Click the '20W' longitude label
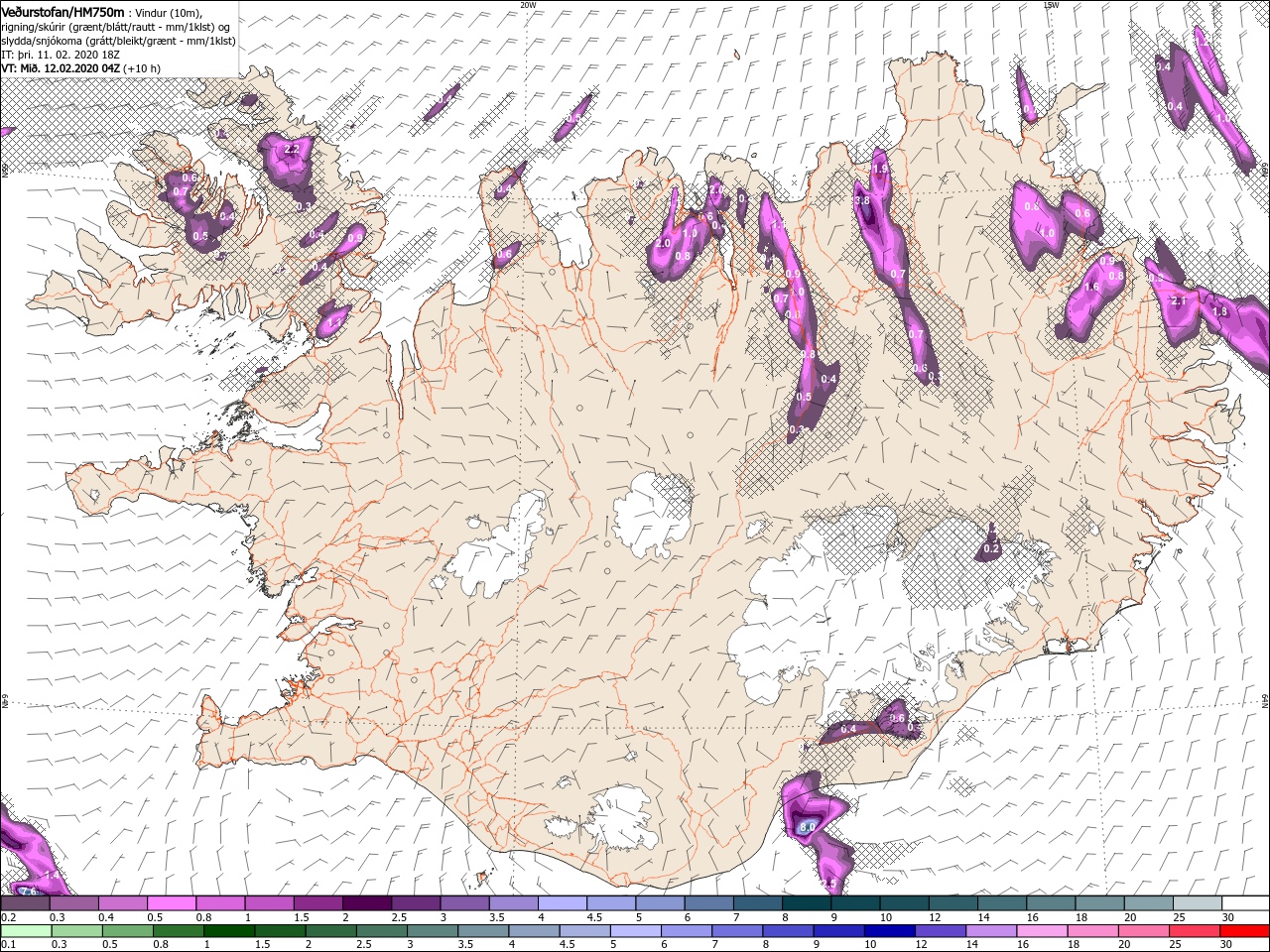The image size is (1270, 952). [528, 4]
